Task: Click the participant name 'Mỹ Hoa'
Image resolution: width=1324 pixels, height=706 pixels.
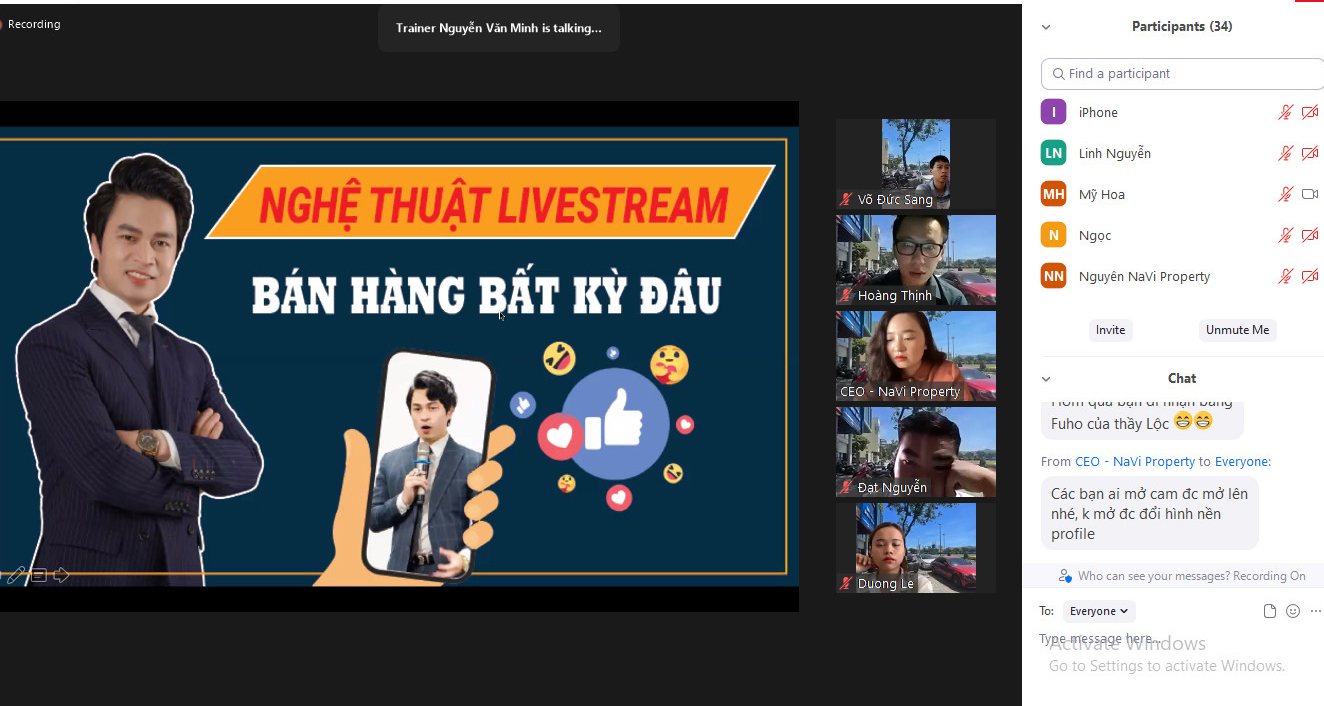Action: 1102,194
